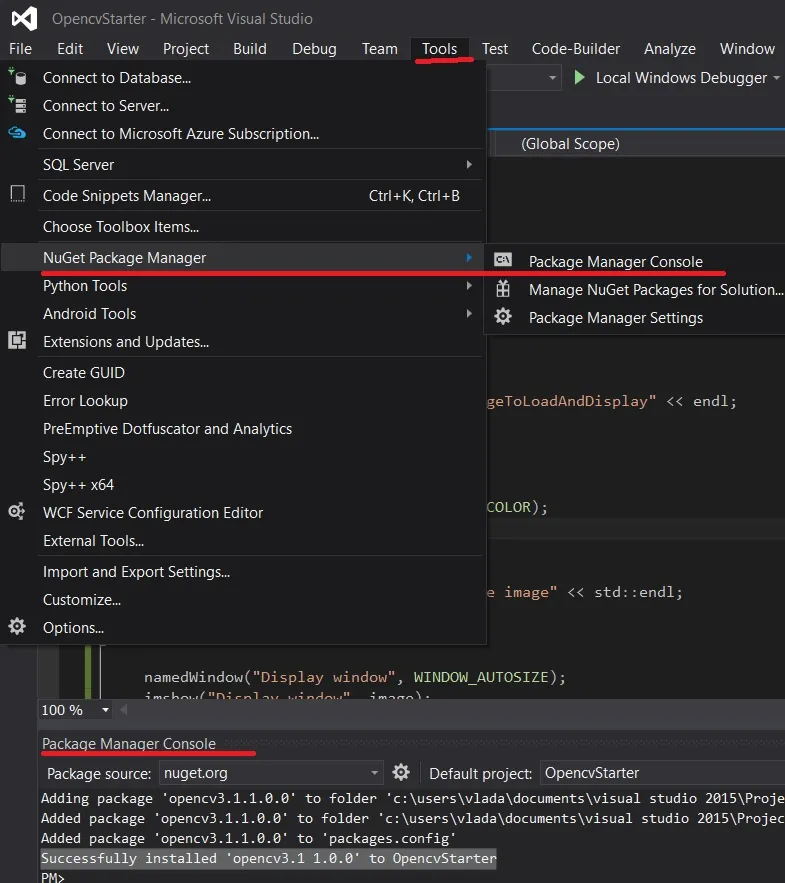Viewport: 785px width, 883px height.
Task: Open the Code-Builder menu
Action: (576, 49)
